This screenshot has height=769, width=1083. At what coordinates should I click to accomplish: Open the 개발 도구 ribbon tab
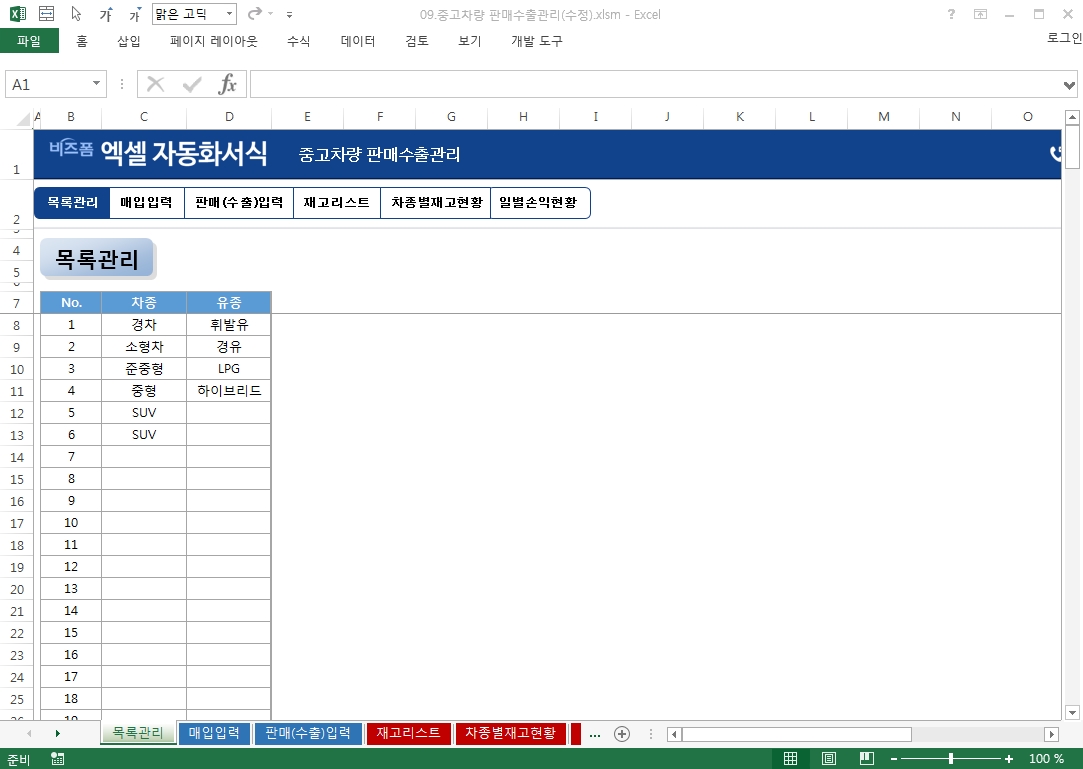537,41
